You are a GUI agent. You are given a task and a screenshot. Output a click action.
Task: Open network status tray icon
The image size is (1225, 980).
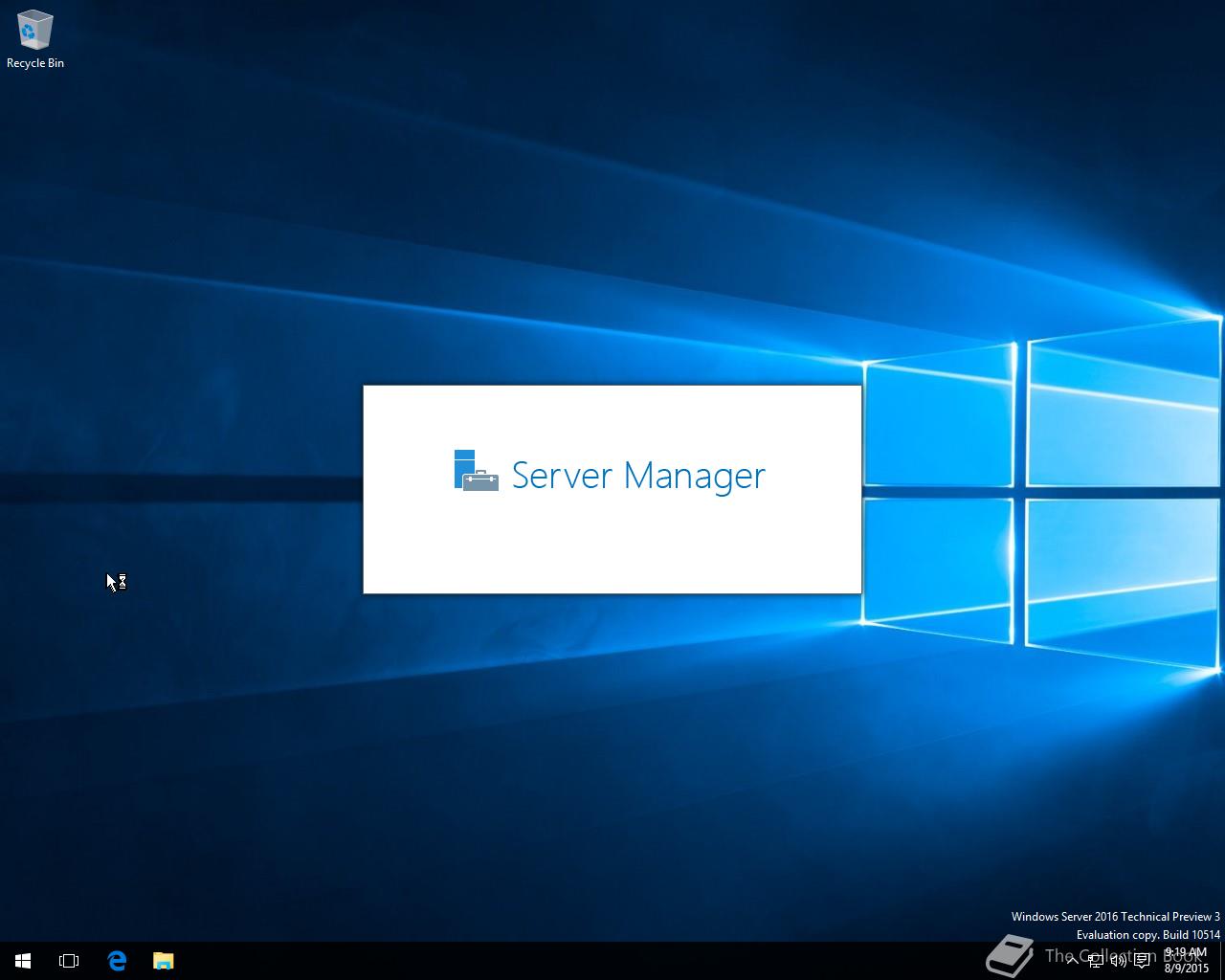point(1096,961)
